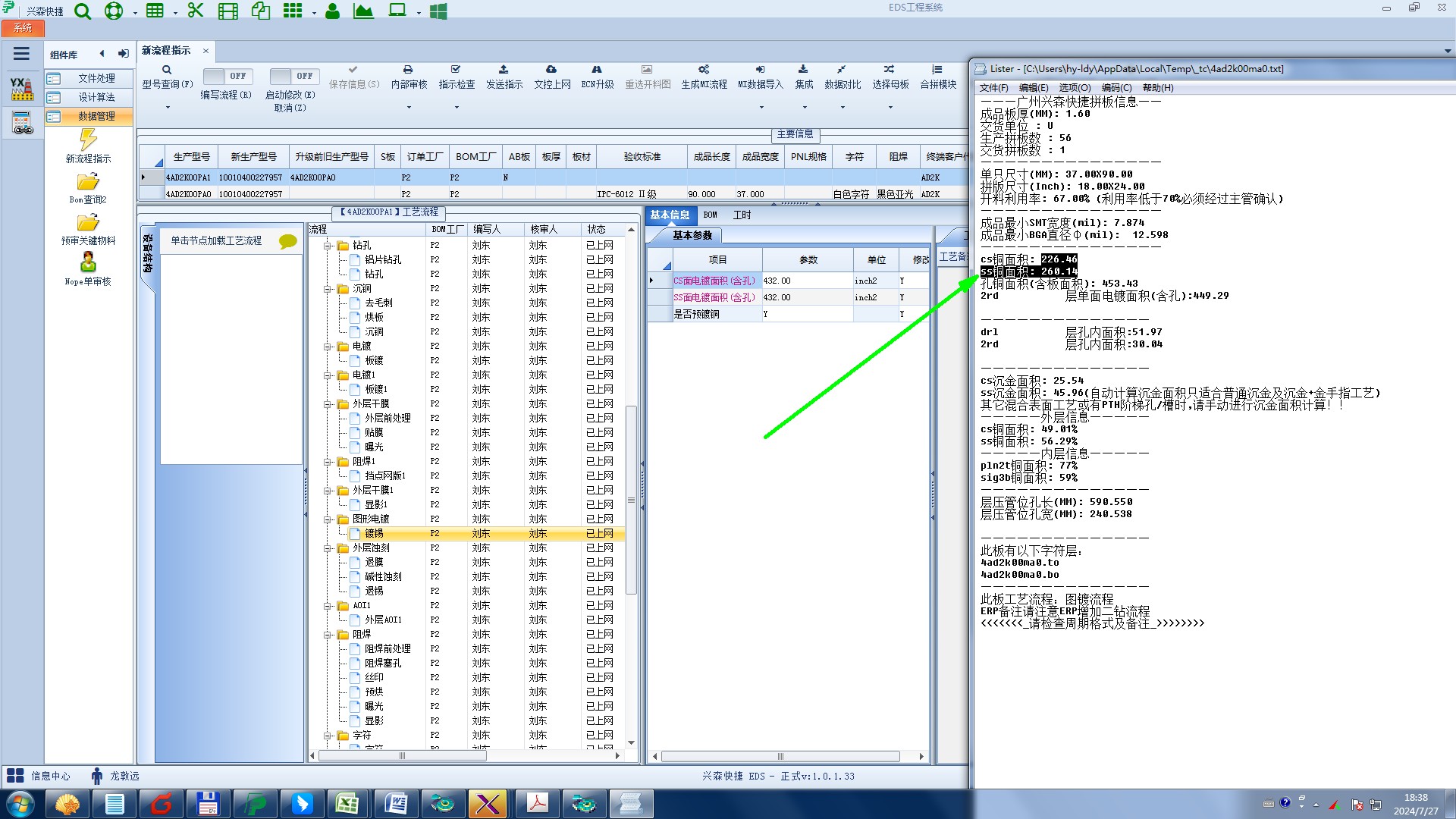Screen dimensions: 1456x819
Task: Click the magnifier search icon in top toolbar
Action: click(x=83, y=11)
